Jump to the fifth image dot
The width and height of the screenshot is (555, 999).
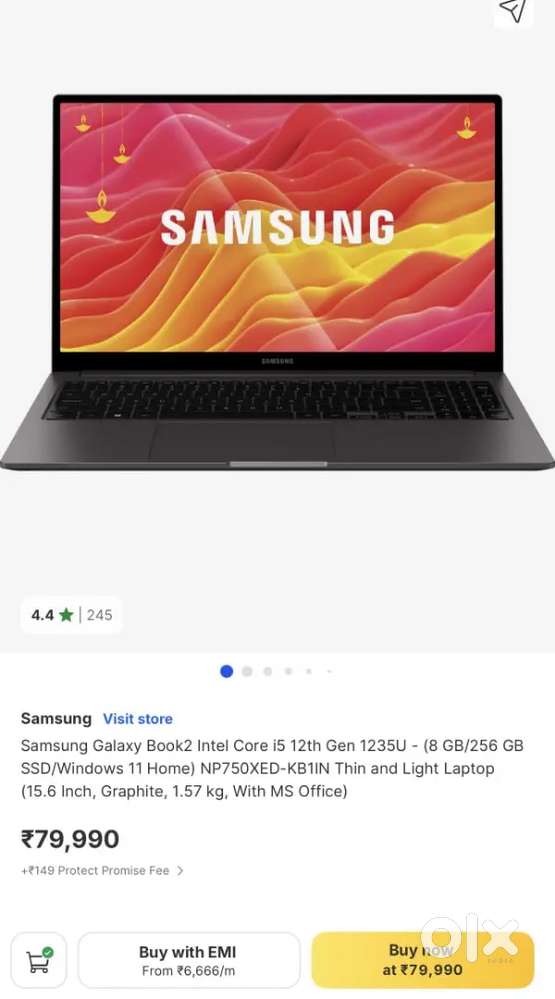(x=309, y=671)
